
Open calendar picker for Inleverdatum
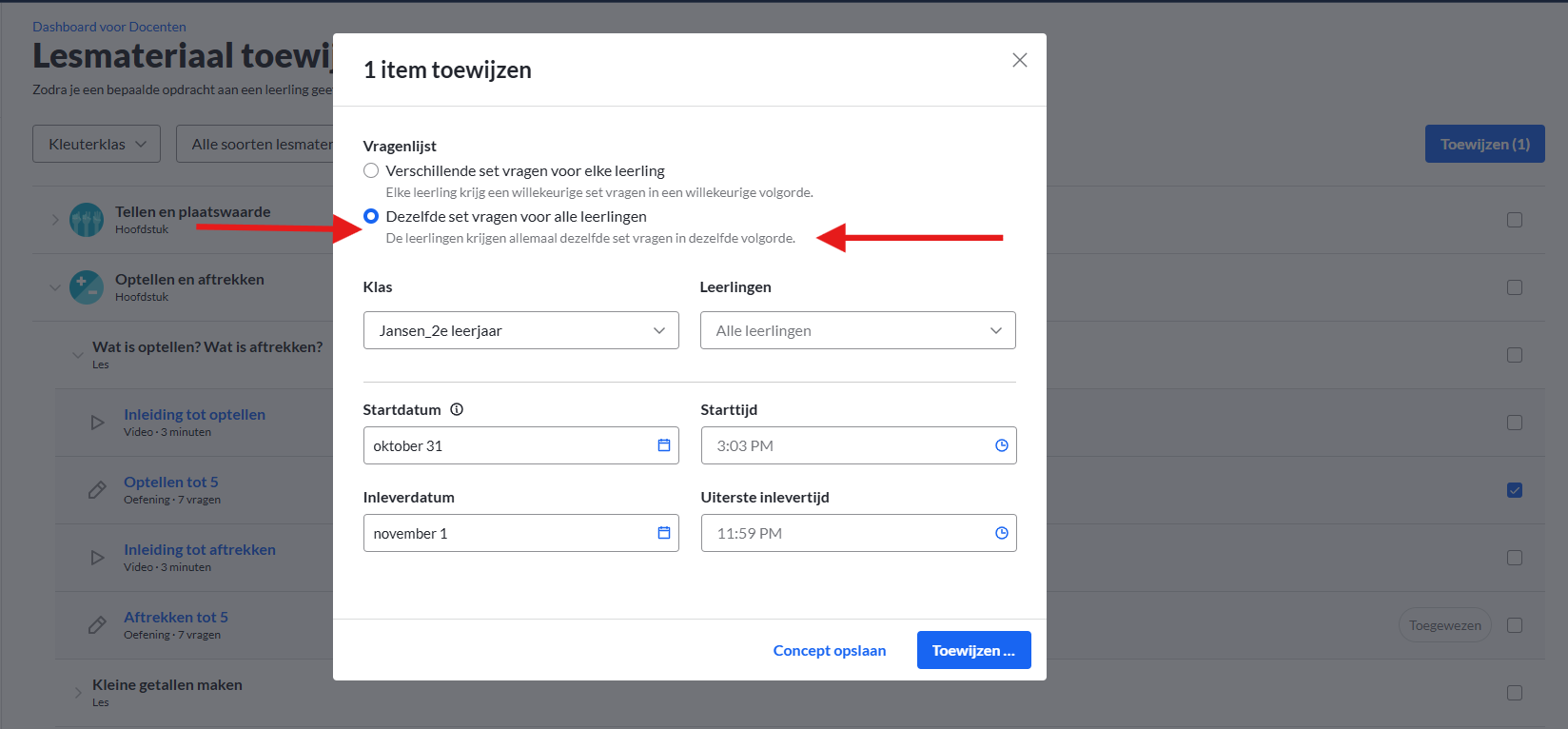pos(664,533)
